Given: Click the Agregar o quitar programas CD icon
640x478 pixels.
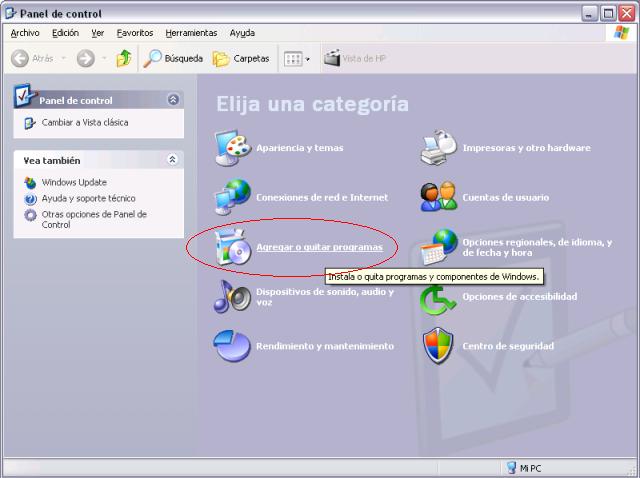Looking at the screenshot, I should 233,247.
